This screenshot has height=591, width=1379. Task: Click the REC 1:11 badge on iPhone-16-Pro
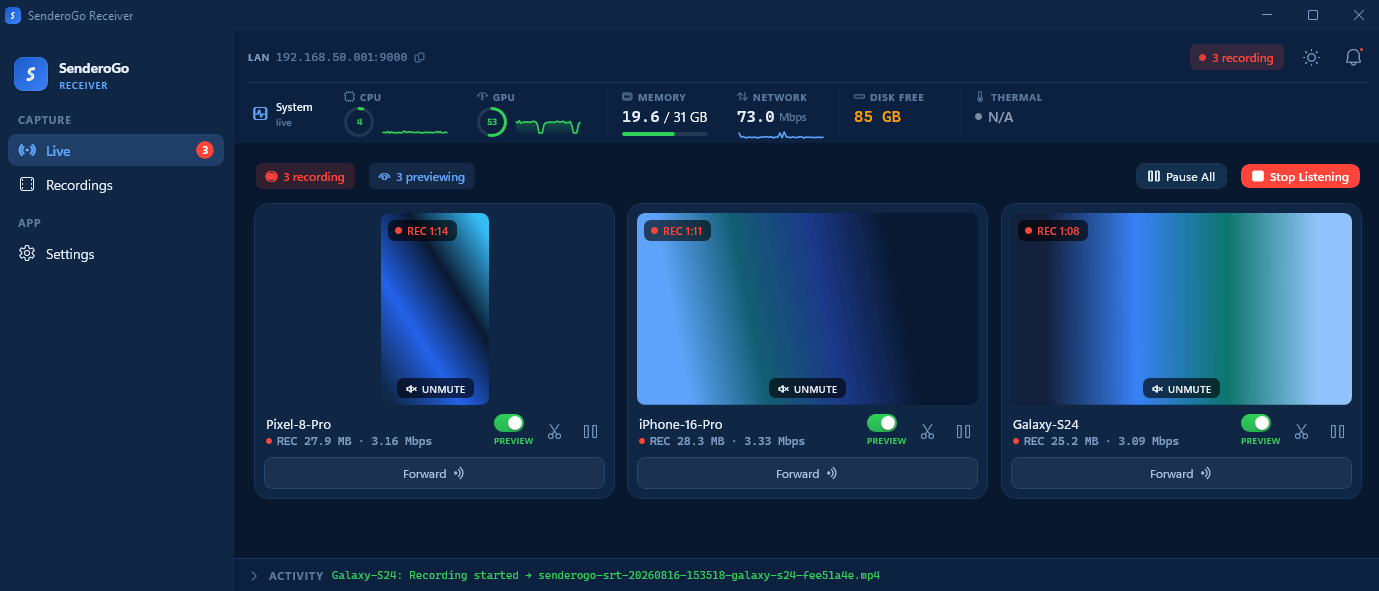pos(677,231)
